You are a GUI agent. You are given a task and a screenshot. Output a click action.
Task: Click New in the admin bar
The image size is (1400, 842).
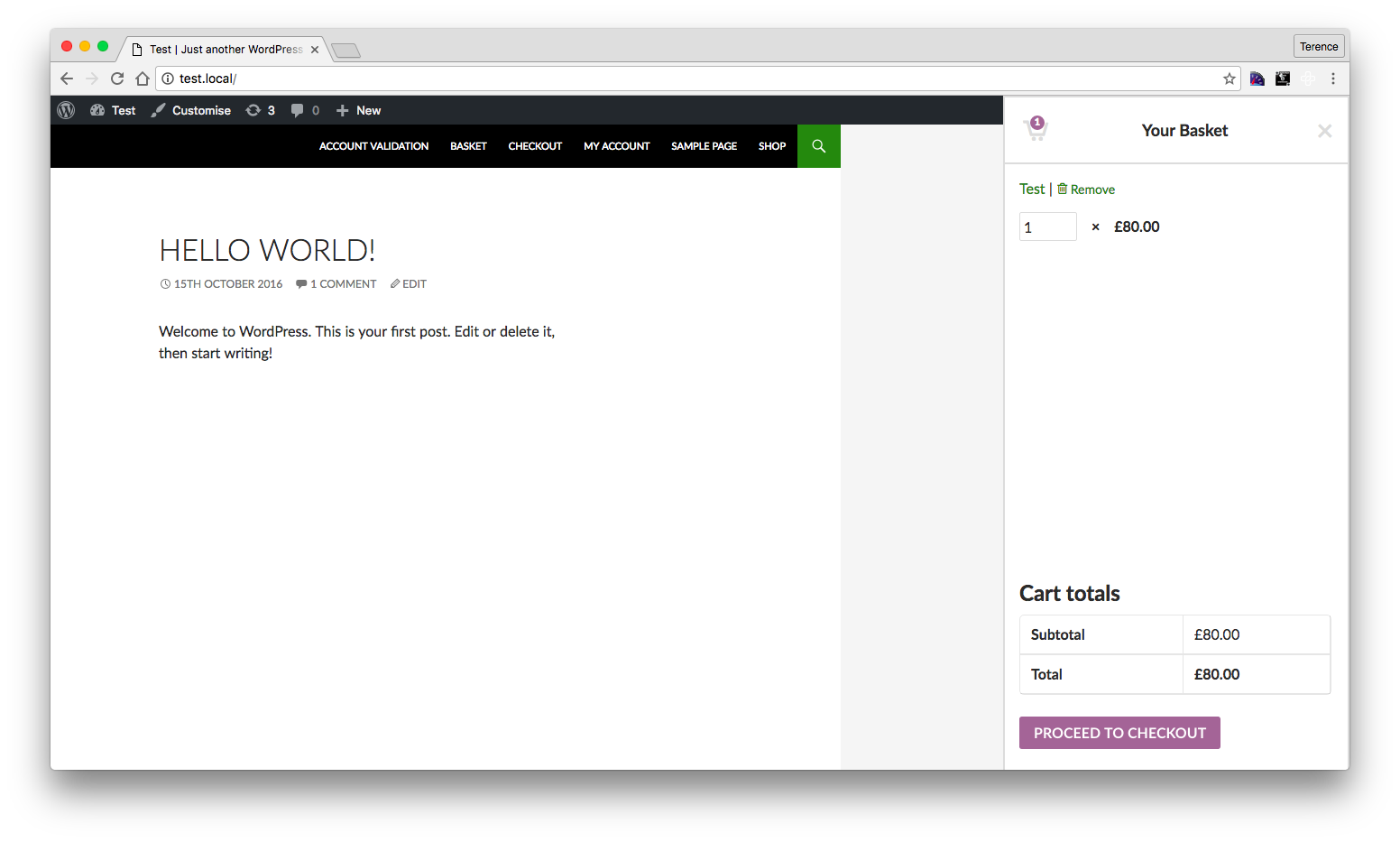tap(358, 110)
